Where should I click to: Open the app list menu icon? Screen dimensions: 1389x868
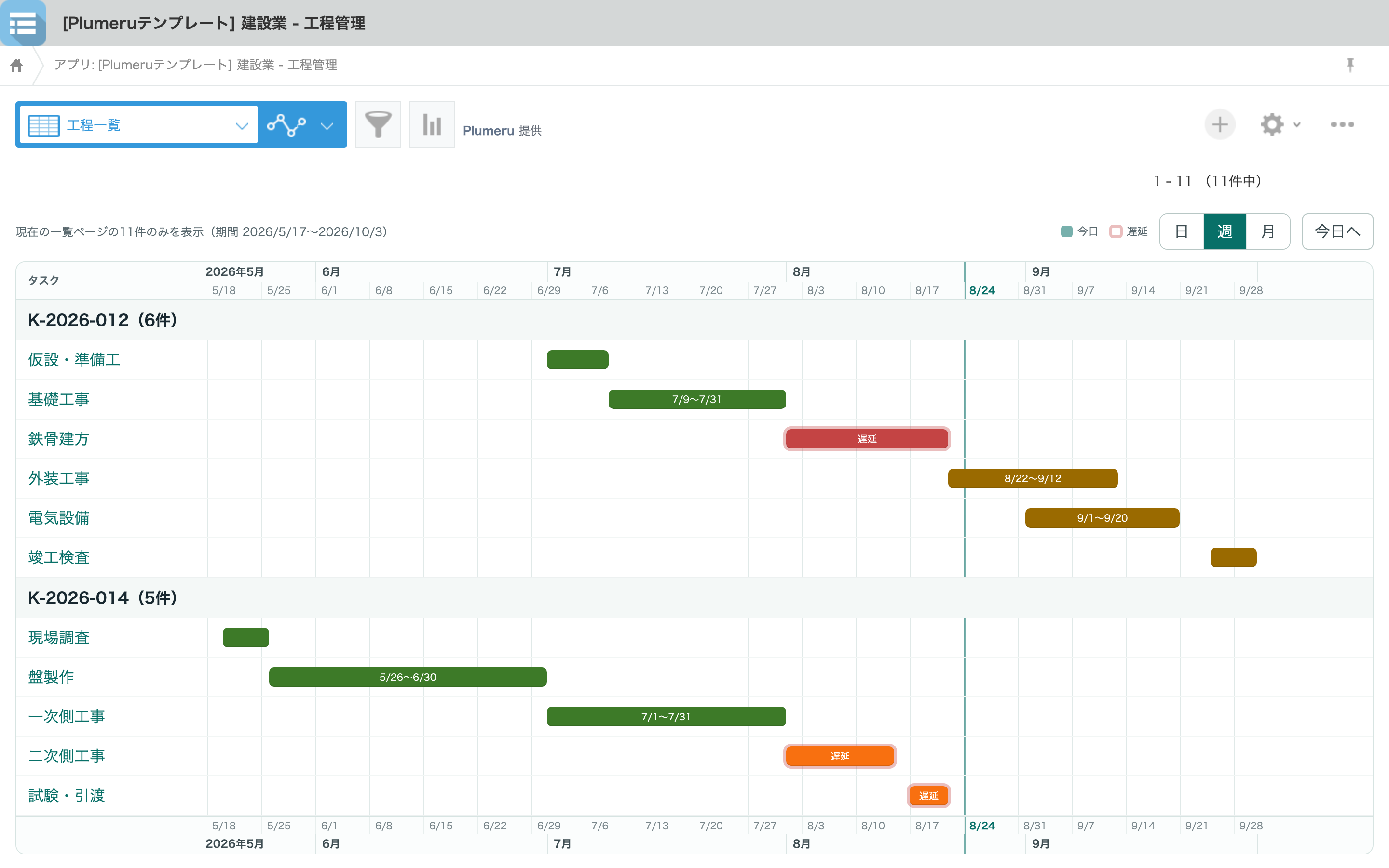23,23
